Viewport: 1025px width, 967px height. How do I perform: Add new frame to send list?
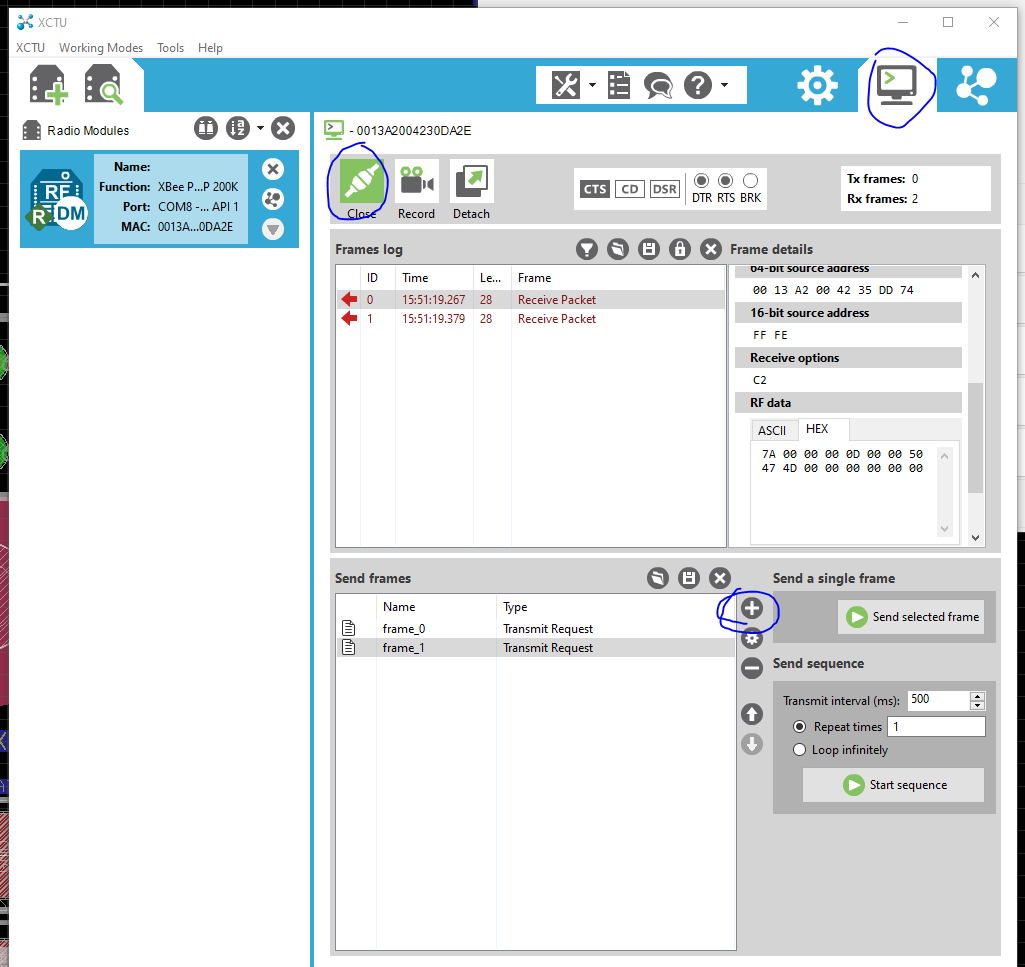point(752,608)
